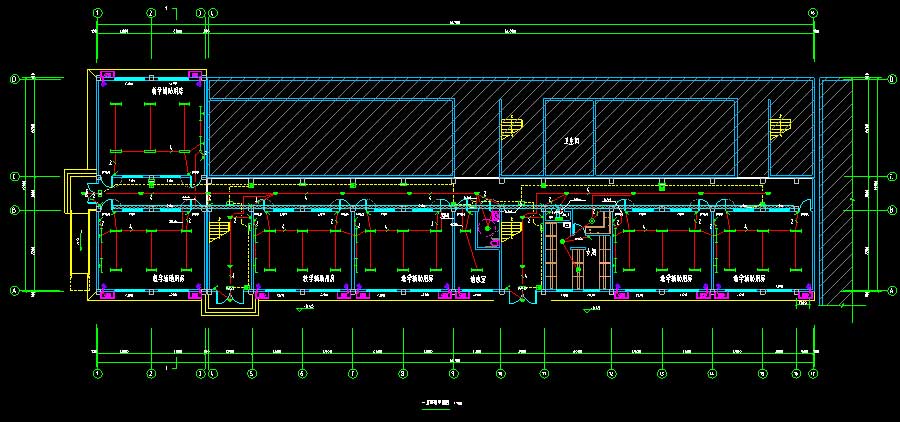Click the room label between grid axes 5 and 7
This screenshot has height=422, width=900.
pos(319,278)
